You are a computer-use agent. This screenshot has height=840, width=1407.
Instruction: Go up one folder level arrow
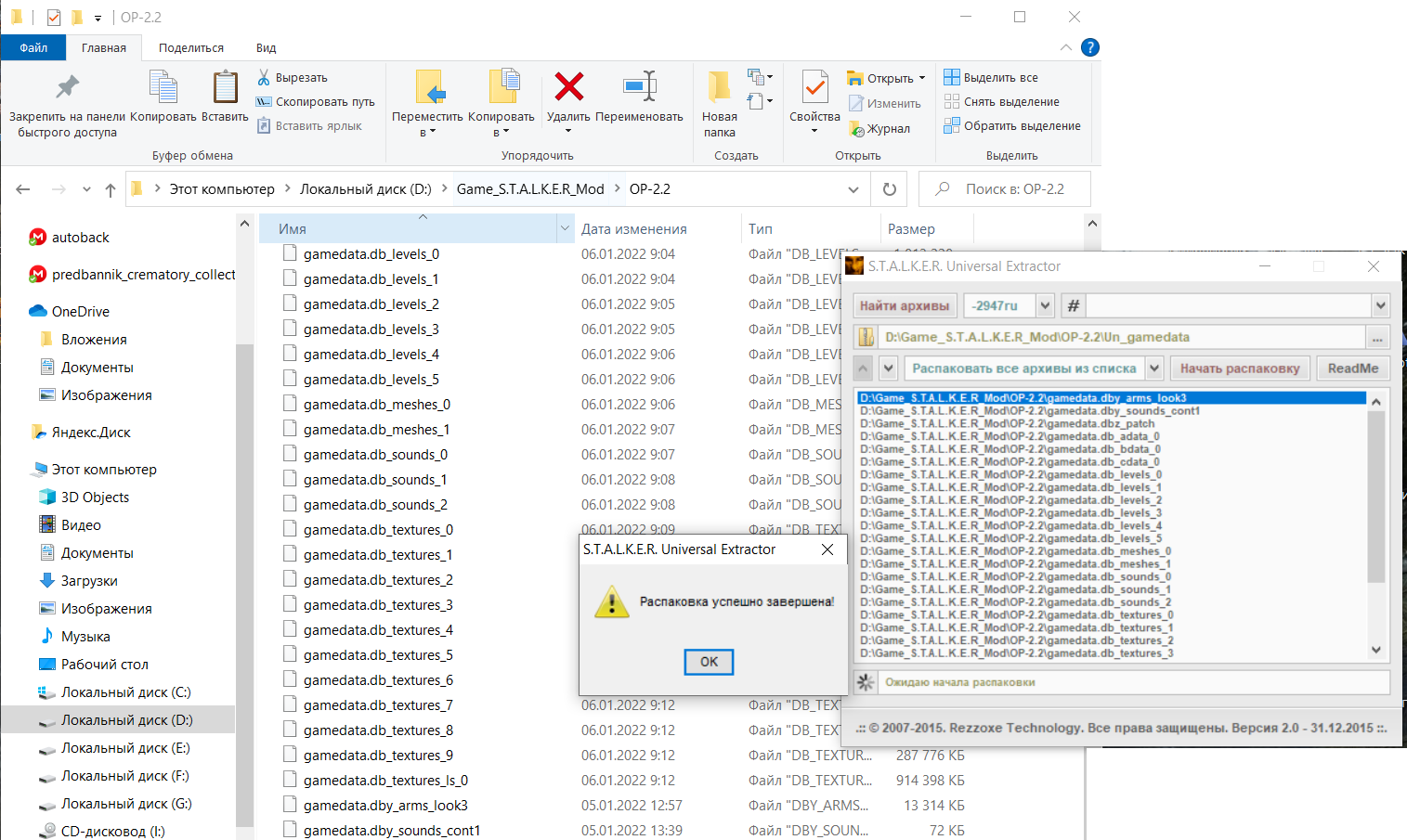111,189
